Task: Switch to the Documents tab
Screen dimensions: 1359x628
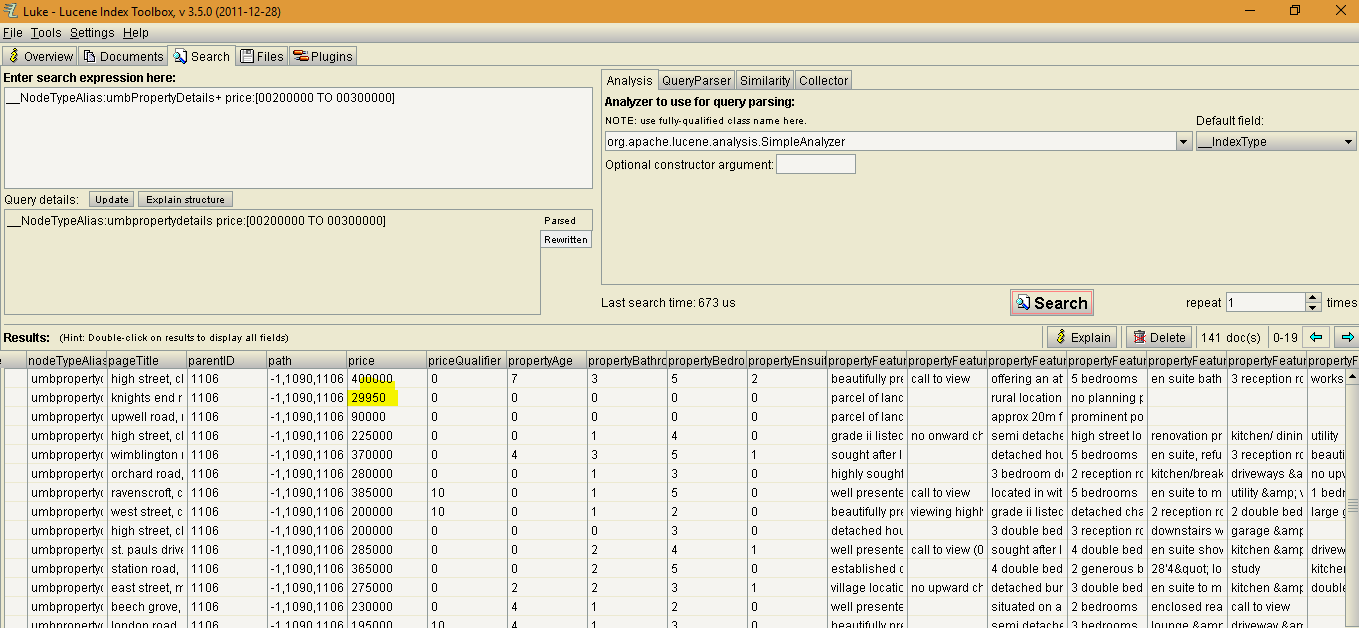Action: tap(123, 56)
